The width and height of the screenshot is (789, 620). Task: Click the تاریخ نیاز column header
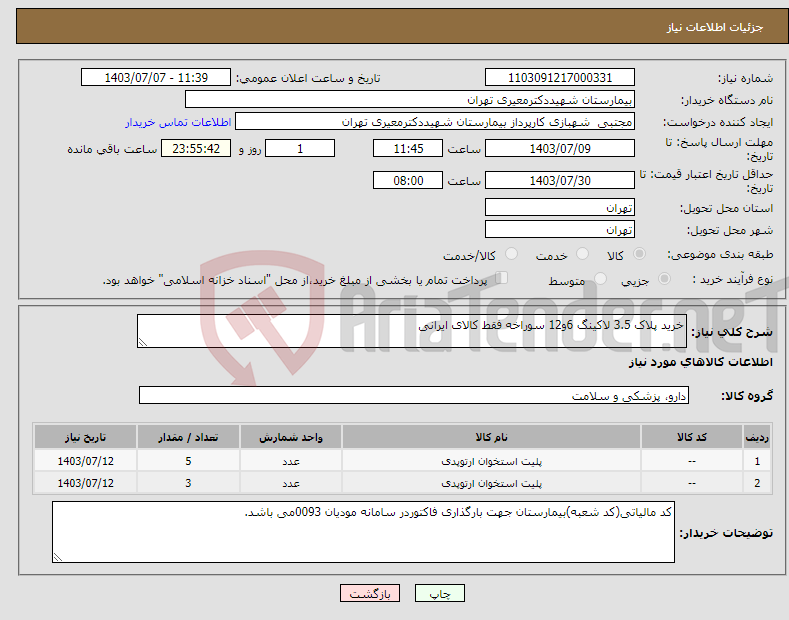tap(86, 437)
